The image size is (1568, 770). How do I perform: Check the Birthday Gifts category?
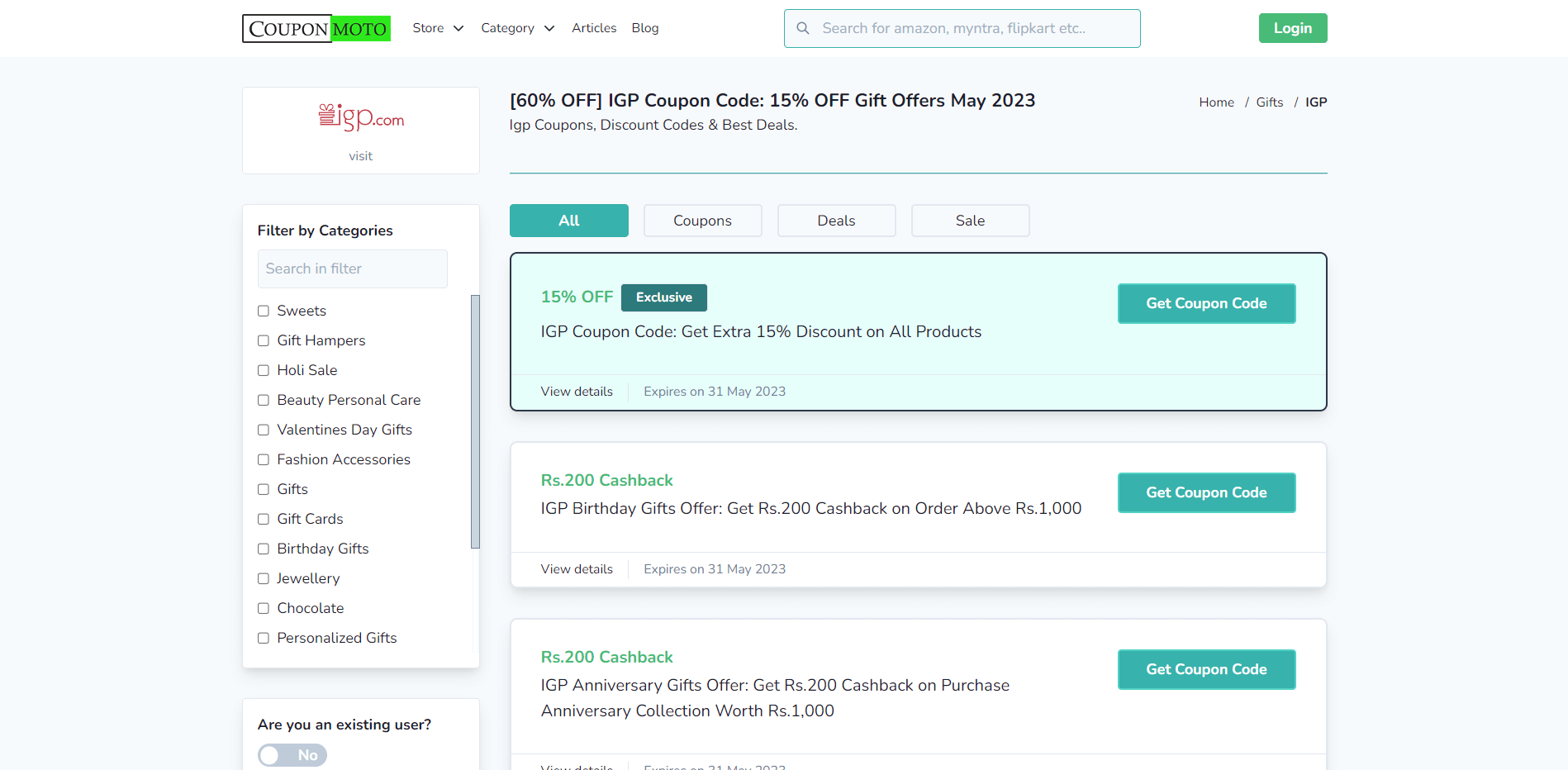[264, 549]
